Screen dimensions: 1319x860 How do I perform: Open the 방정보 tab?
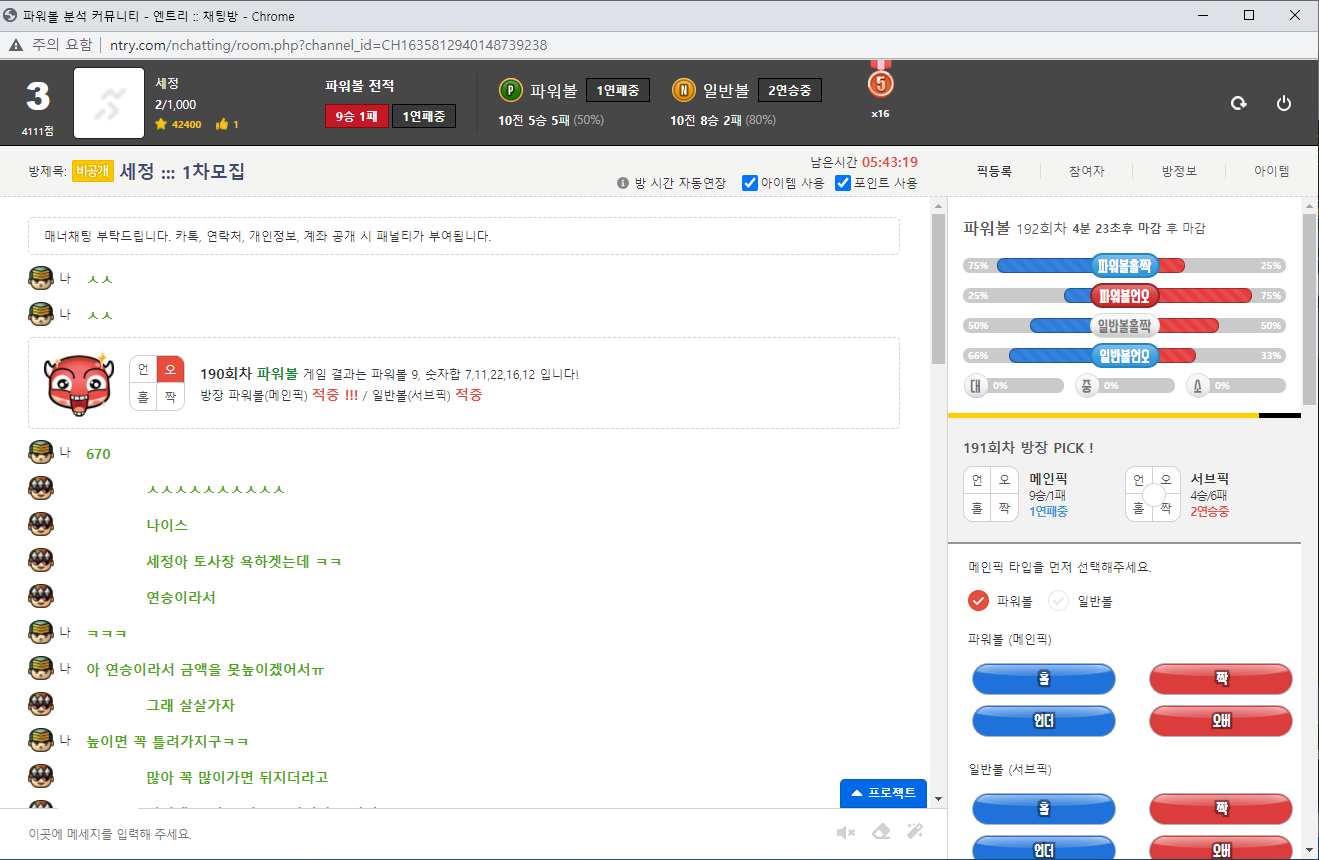point(1179,171)
